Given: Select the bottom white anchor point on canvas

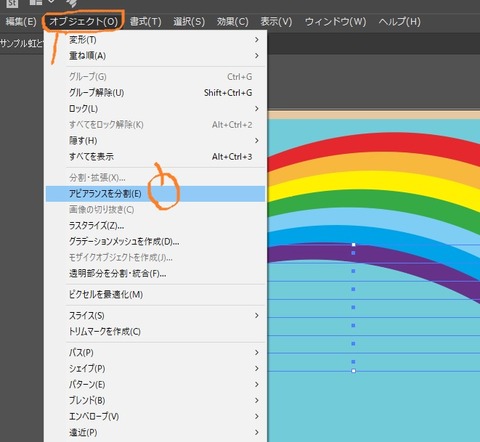Looking at the screenshot, I should [354, 371].
